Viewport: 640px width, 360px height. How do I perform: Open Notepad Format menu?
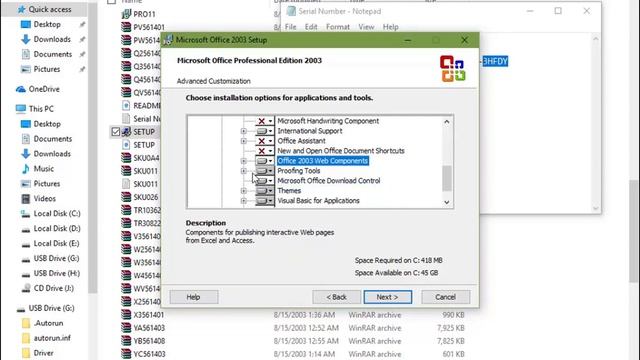point(338,27)
